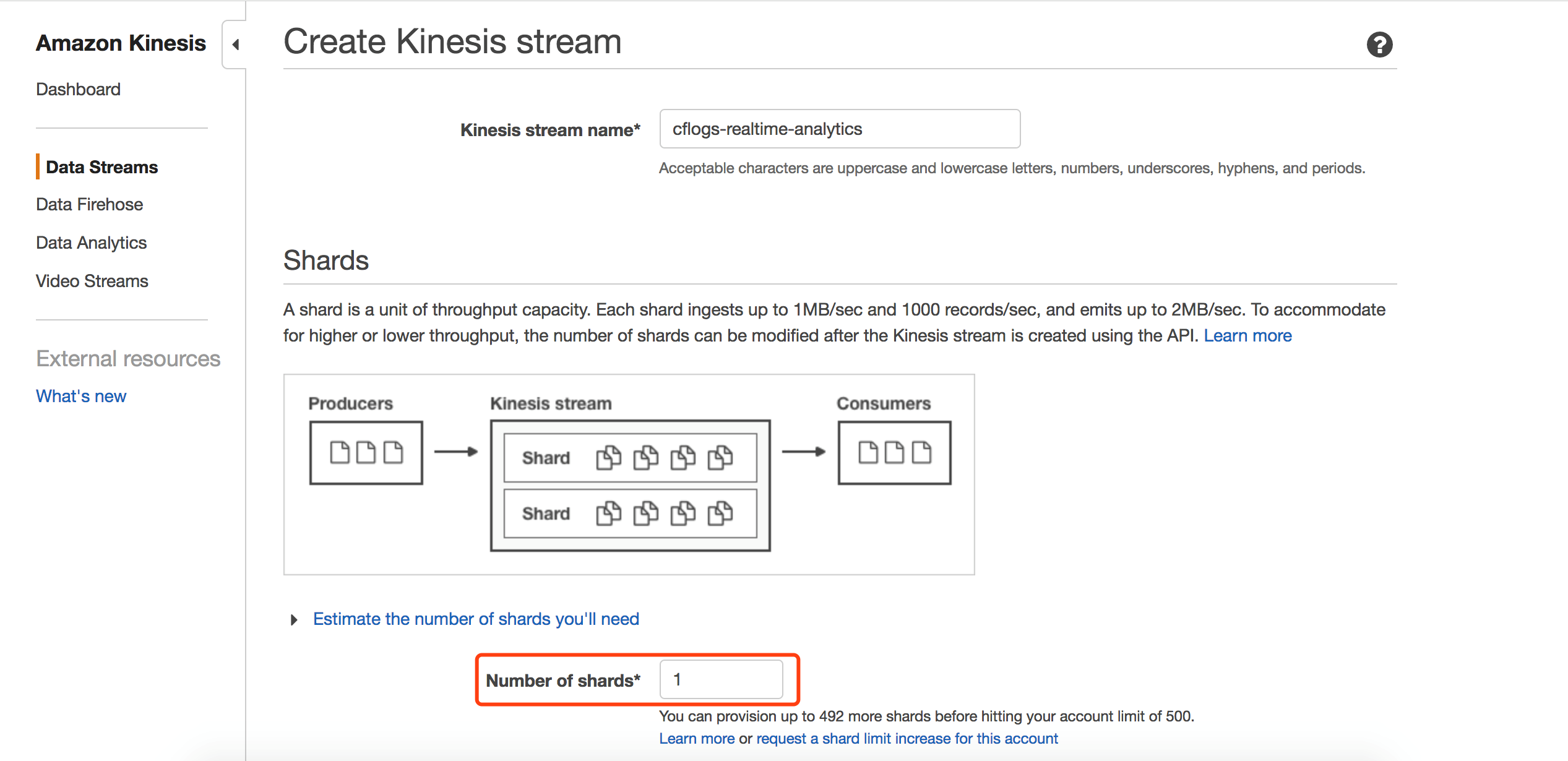Viewport: 1568px width, 761px height.
Task: Click the arrow from Producers to Kinesis stream
Action: (456, 452)
